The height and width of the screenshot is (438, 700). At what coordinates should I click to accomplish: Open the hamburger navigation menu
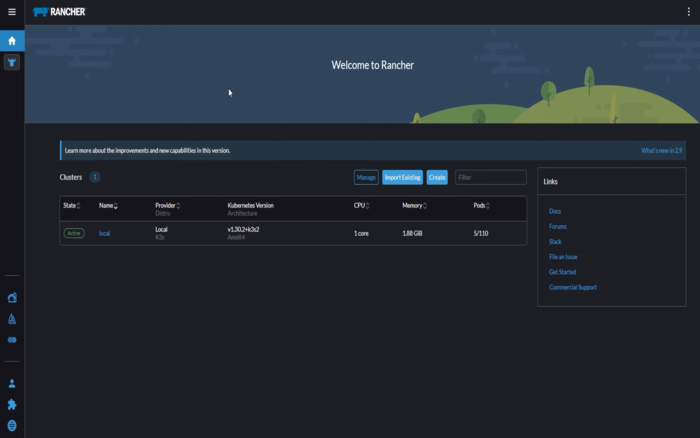coord(12,12)
